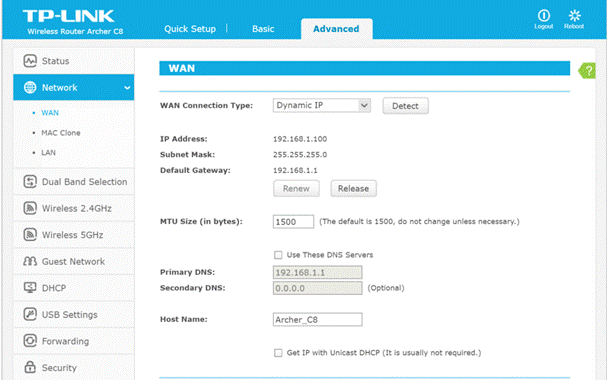Open help via green question mark icon
607x380 pixels.
coord(587,71)
